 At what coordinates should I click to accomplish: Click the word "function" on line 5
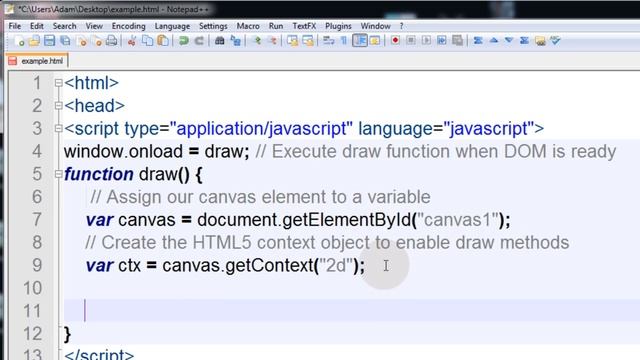[x=99, y=175]
